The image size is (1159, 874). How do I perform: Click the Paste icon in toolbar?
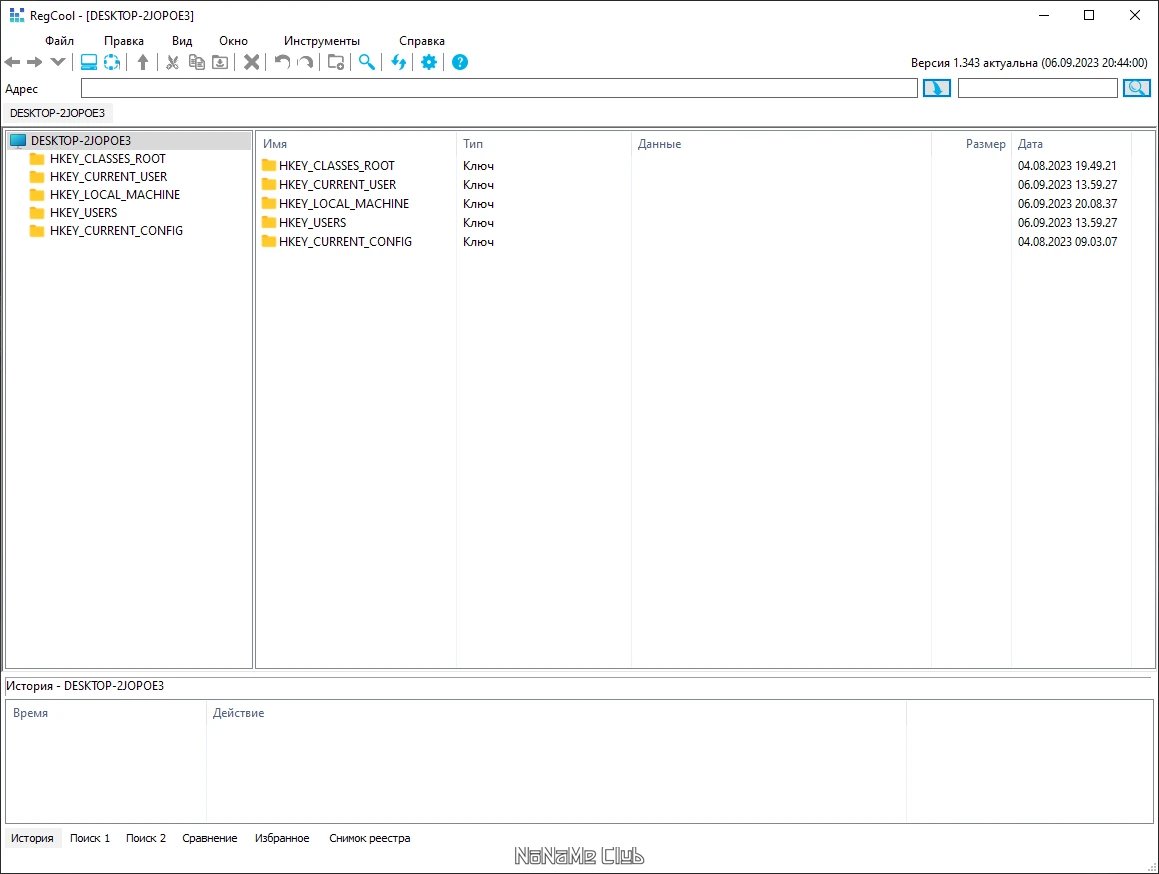220,62
